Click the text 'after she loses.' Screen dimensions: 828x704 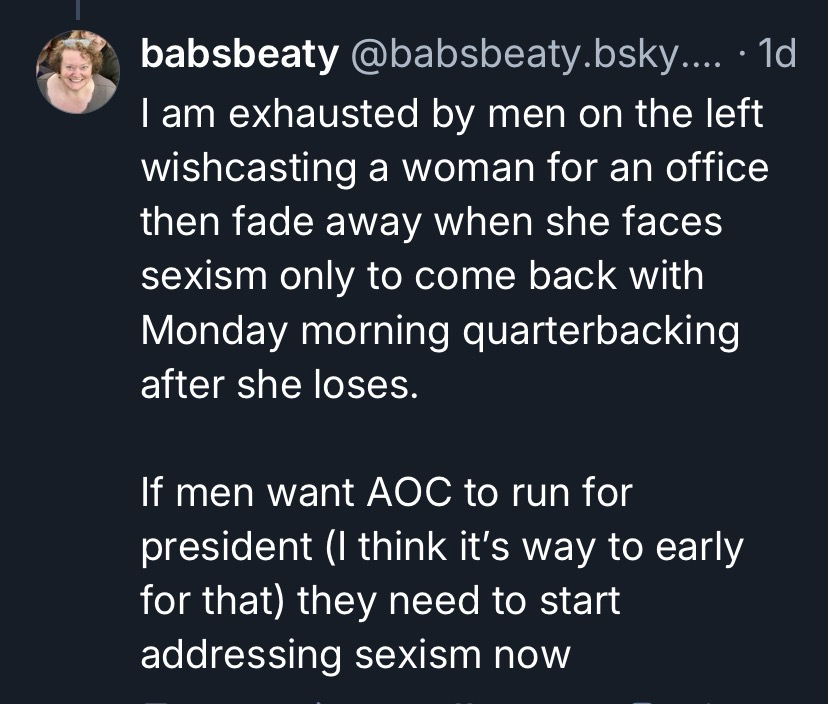(x=276, y=385)
